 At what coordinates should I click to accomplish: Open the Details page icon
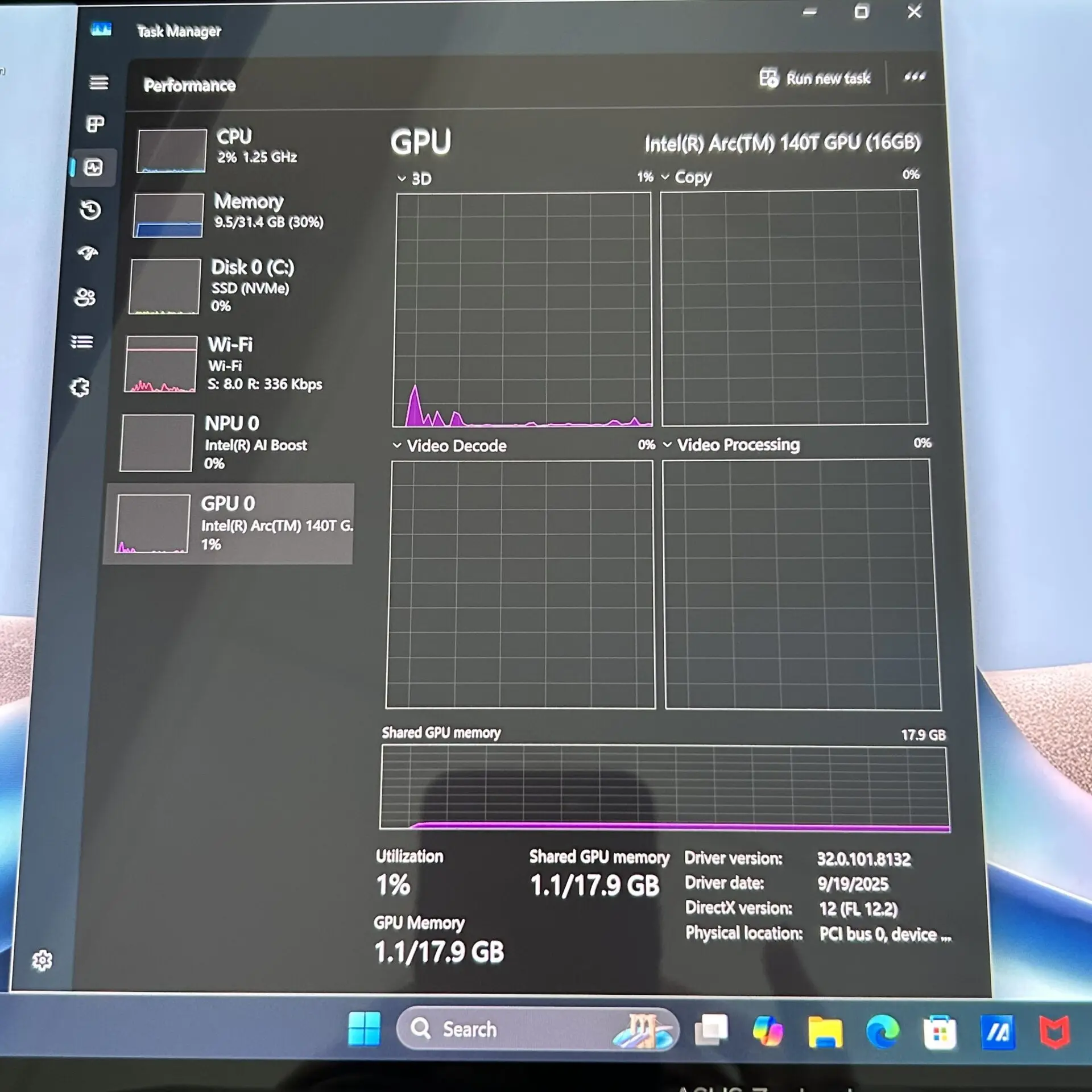click(x=82, y=342)
